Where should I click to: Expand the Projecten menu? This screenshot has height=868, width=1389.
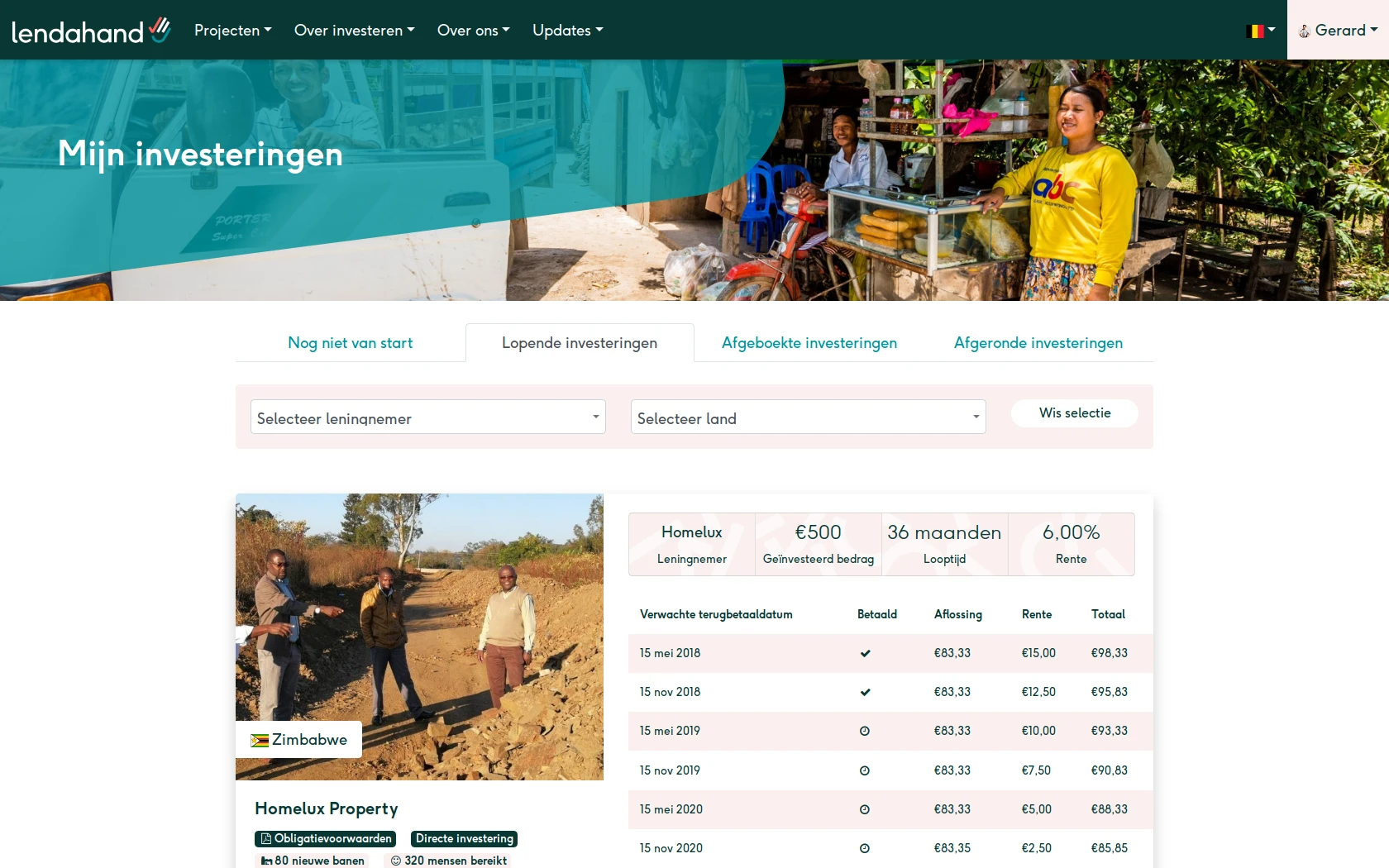pyautogui.click(x=232, y=31)
